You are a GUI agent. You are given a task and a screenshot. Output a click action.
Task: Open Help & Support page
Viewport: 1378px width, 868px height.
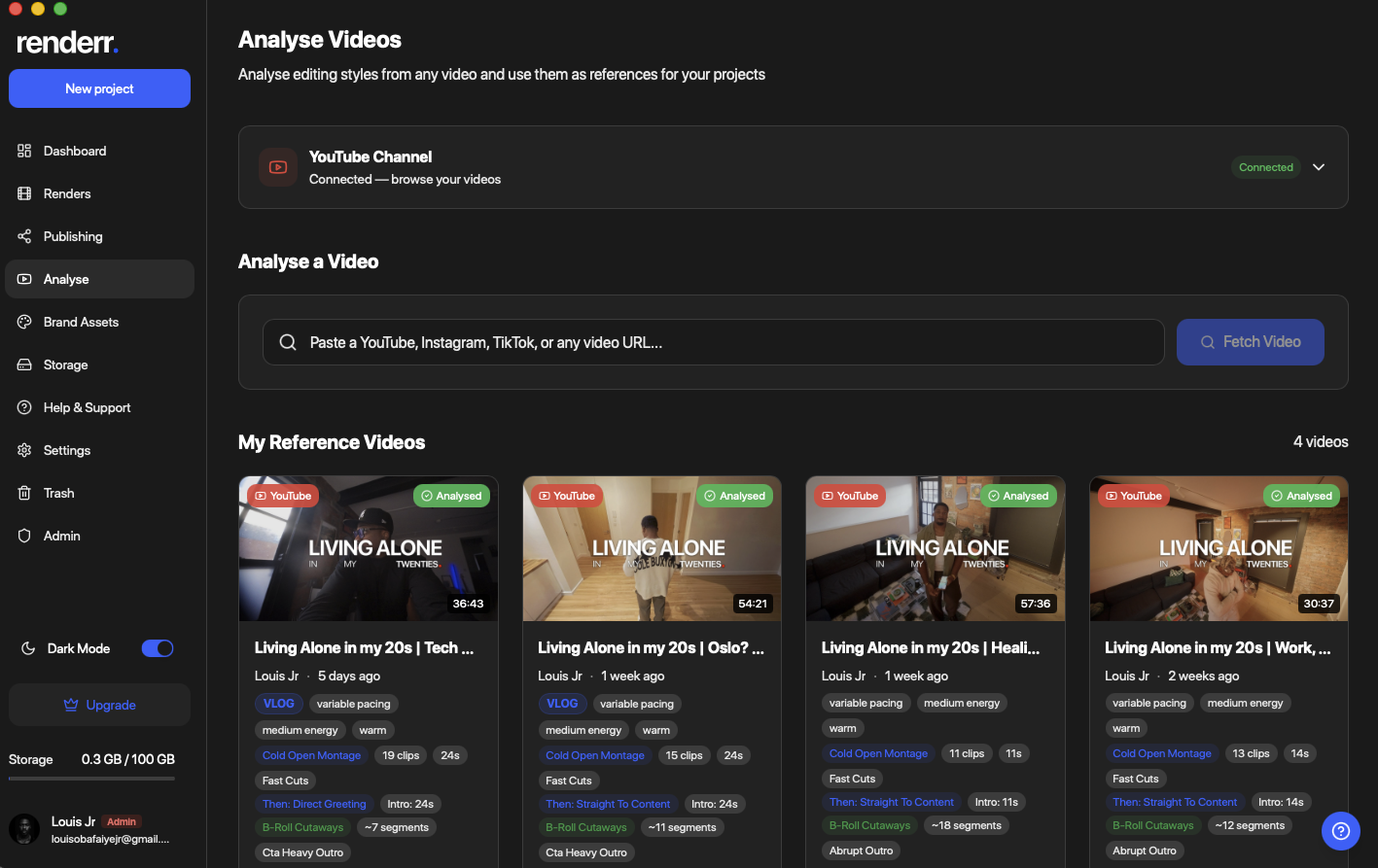(99, 407)
